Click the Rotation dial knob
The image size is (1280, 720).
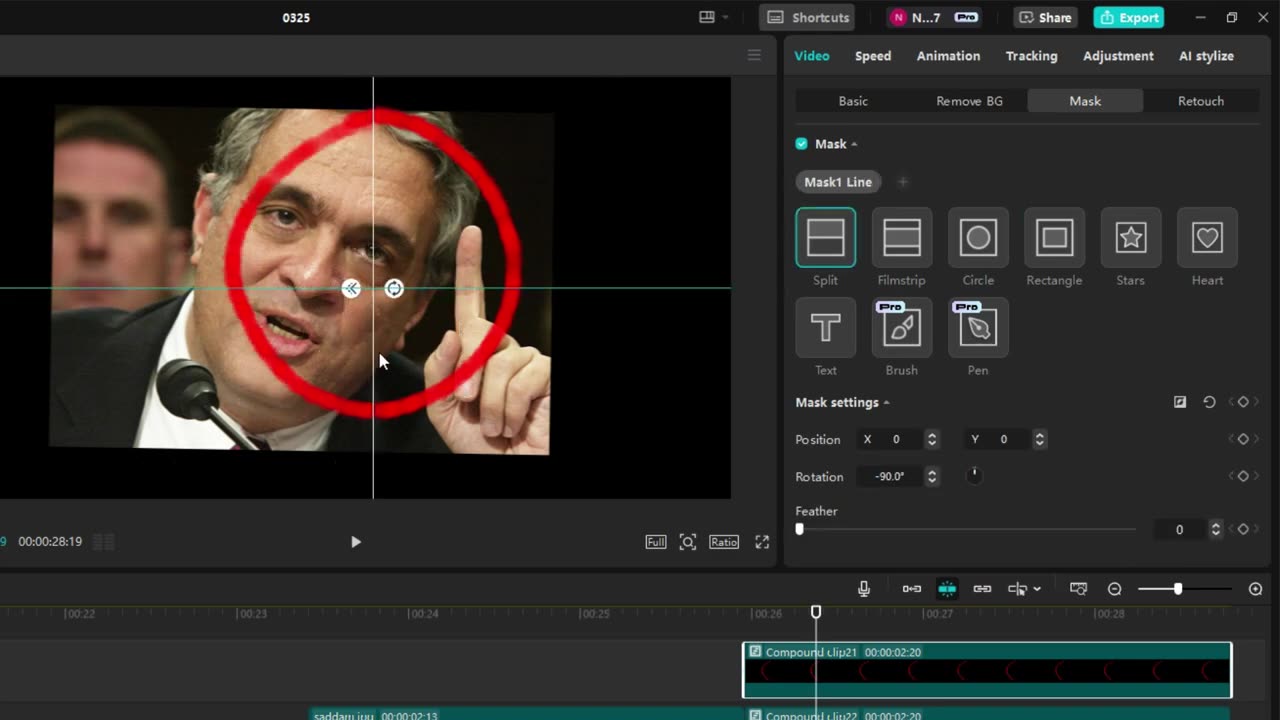click(x=974, y=476)
